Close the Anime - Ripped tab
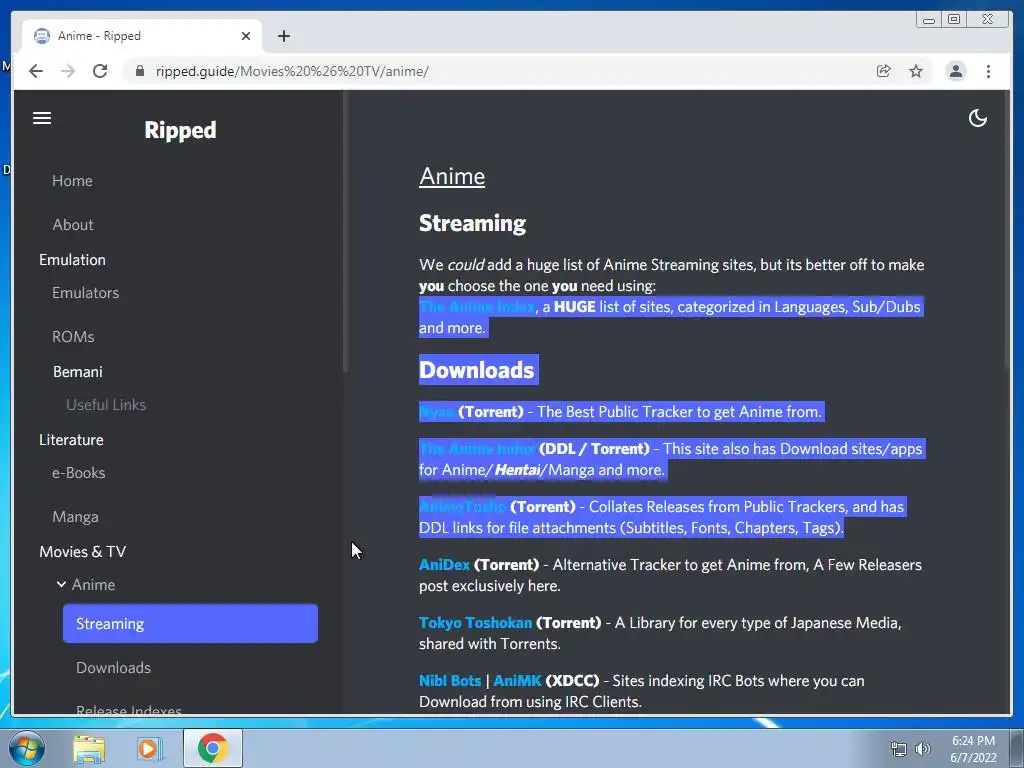 pyautogui.click(x=246, y=36)
